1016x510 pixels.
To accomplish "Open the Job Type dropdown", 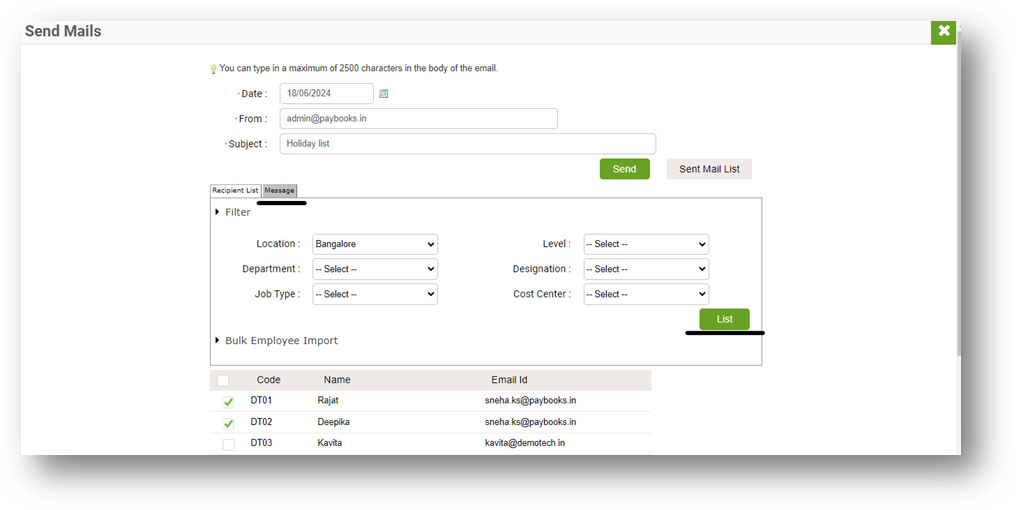I will pyautogui.click(x=375, y=294).
